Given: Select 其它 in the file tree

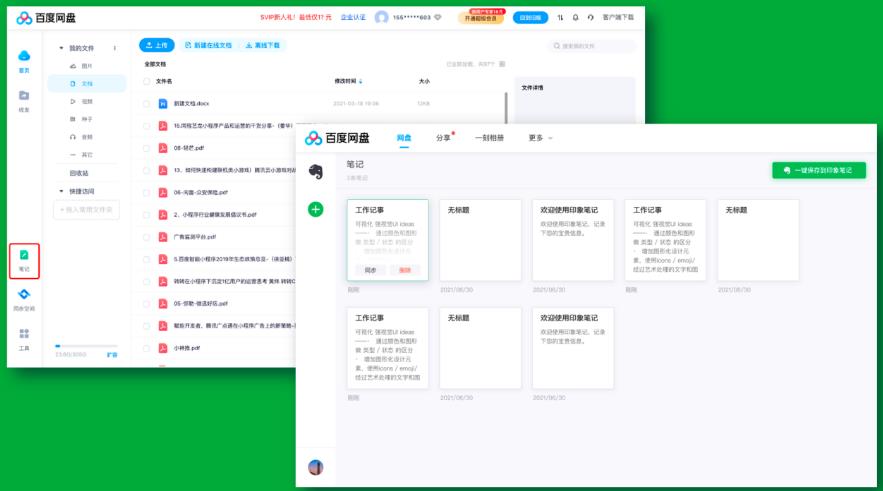Looking at the screenshot, I should point(87,154).
